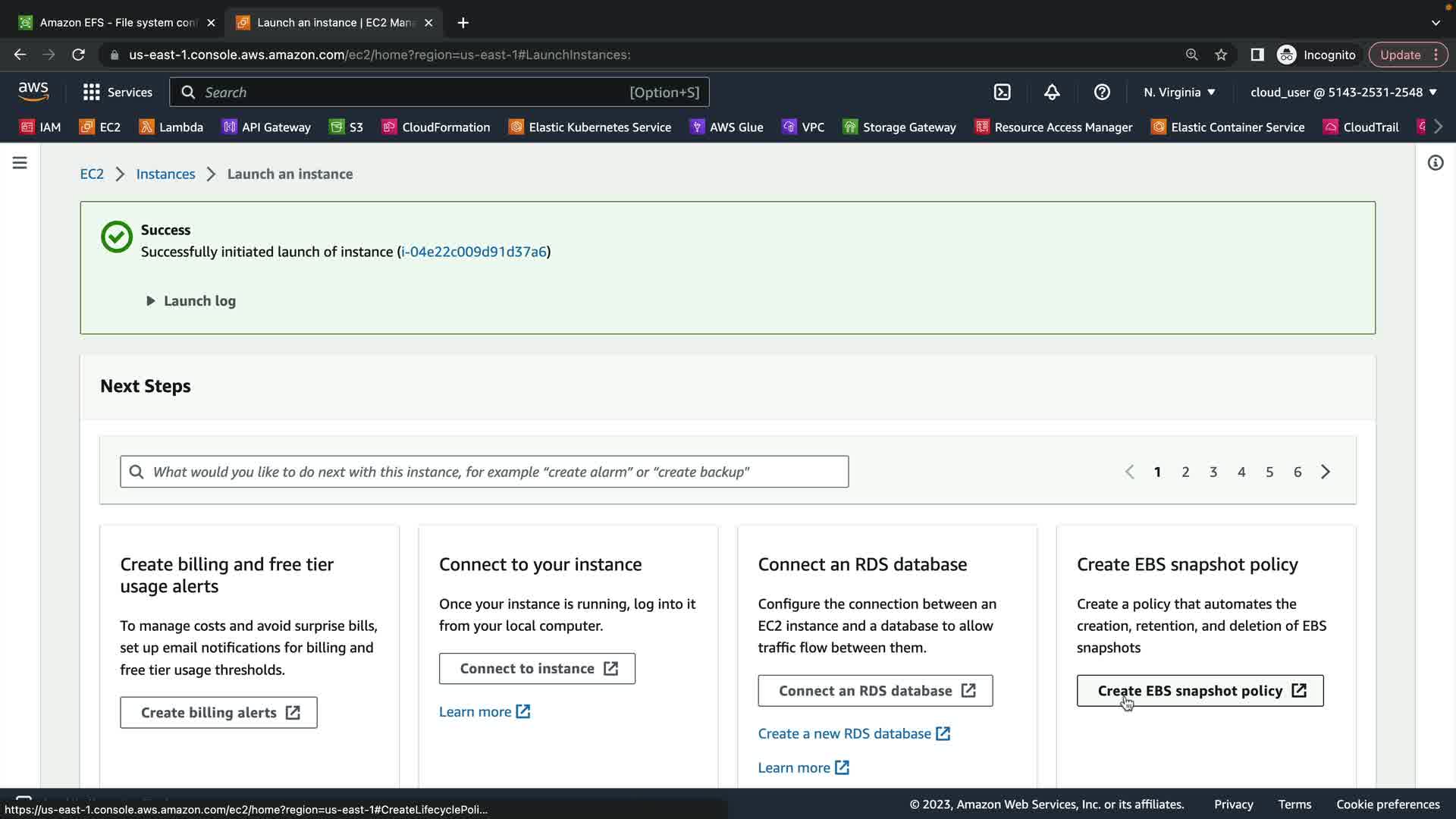1456x819 pixels.
Task: Open the side navigation hamburger menu
Action: 20,163
